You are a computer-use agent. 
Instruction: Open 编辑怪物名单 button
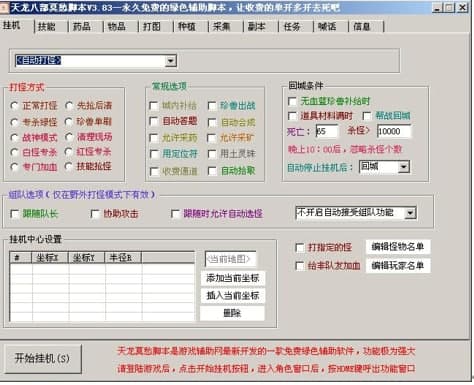[x=398, y=247]
